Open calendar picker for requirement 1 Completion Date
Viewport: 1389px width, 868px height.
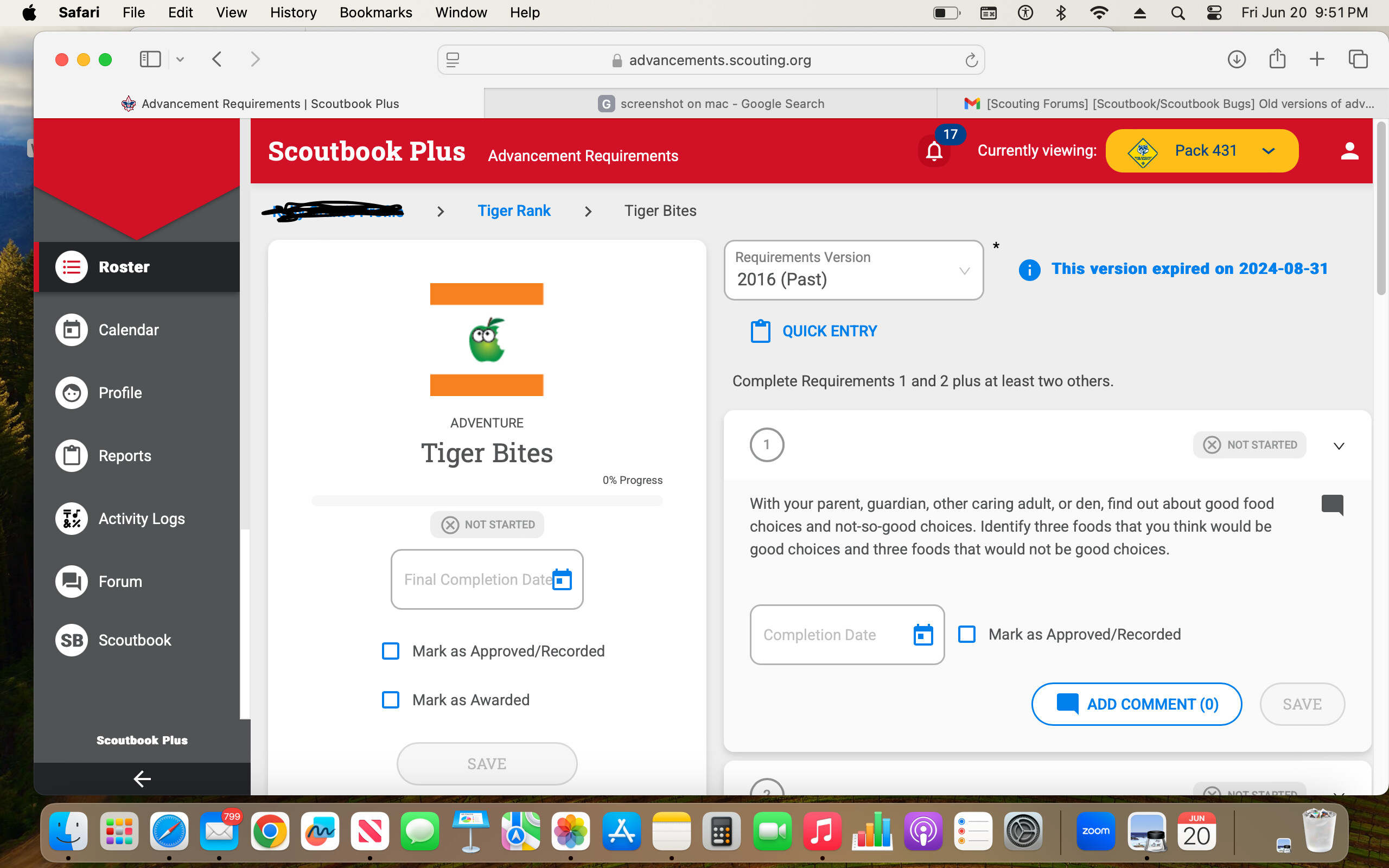coord(923,635)
